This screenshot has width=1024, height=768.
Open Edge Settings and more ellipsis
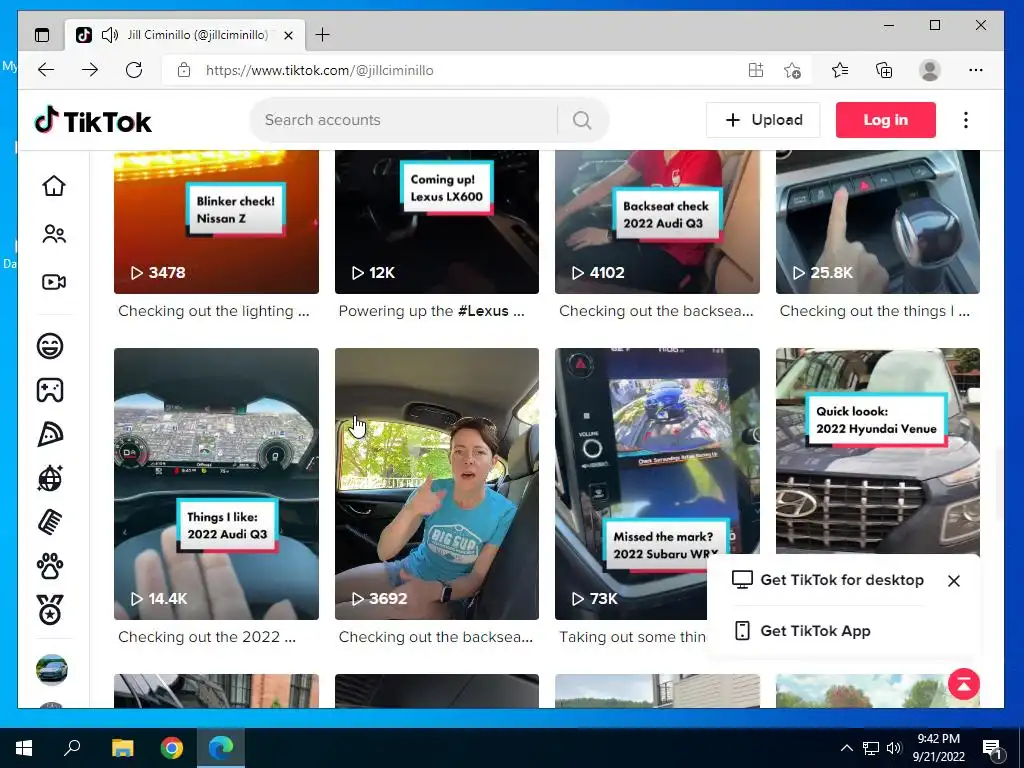pos(976,70)
